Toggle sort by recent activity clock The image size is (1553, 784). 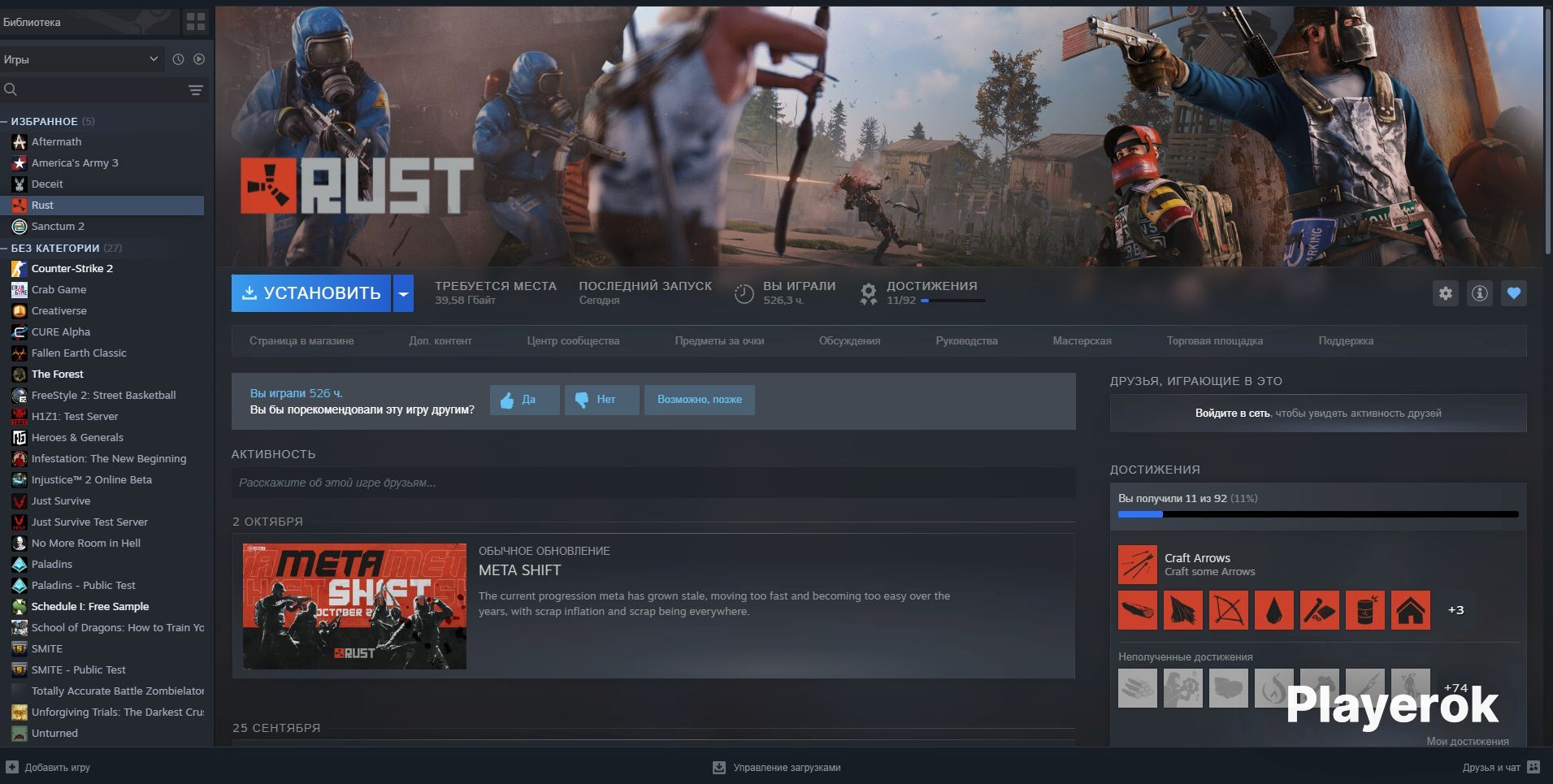click(178, 59)
